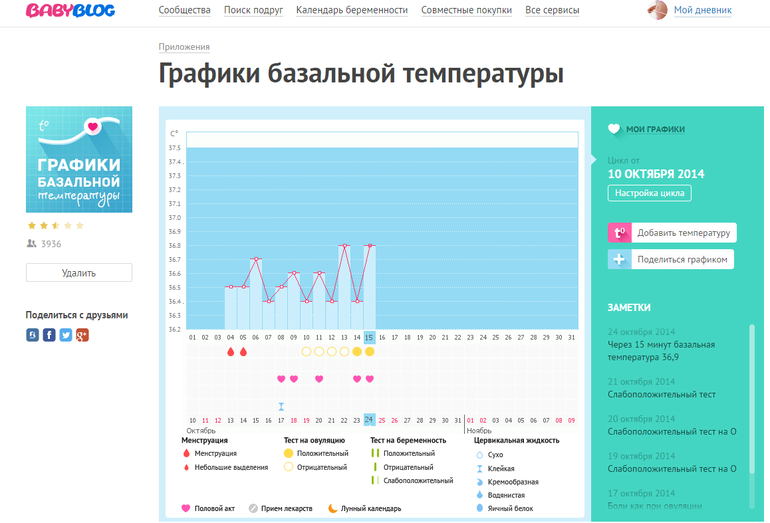Select highlighted date 24 in October row
This screenshot has height=523, width=770.
(x=369, y=420)
